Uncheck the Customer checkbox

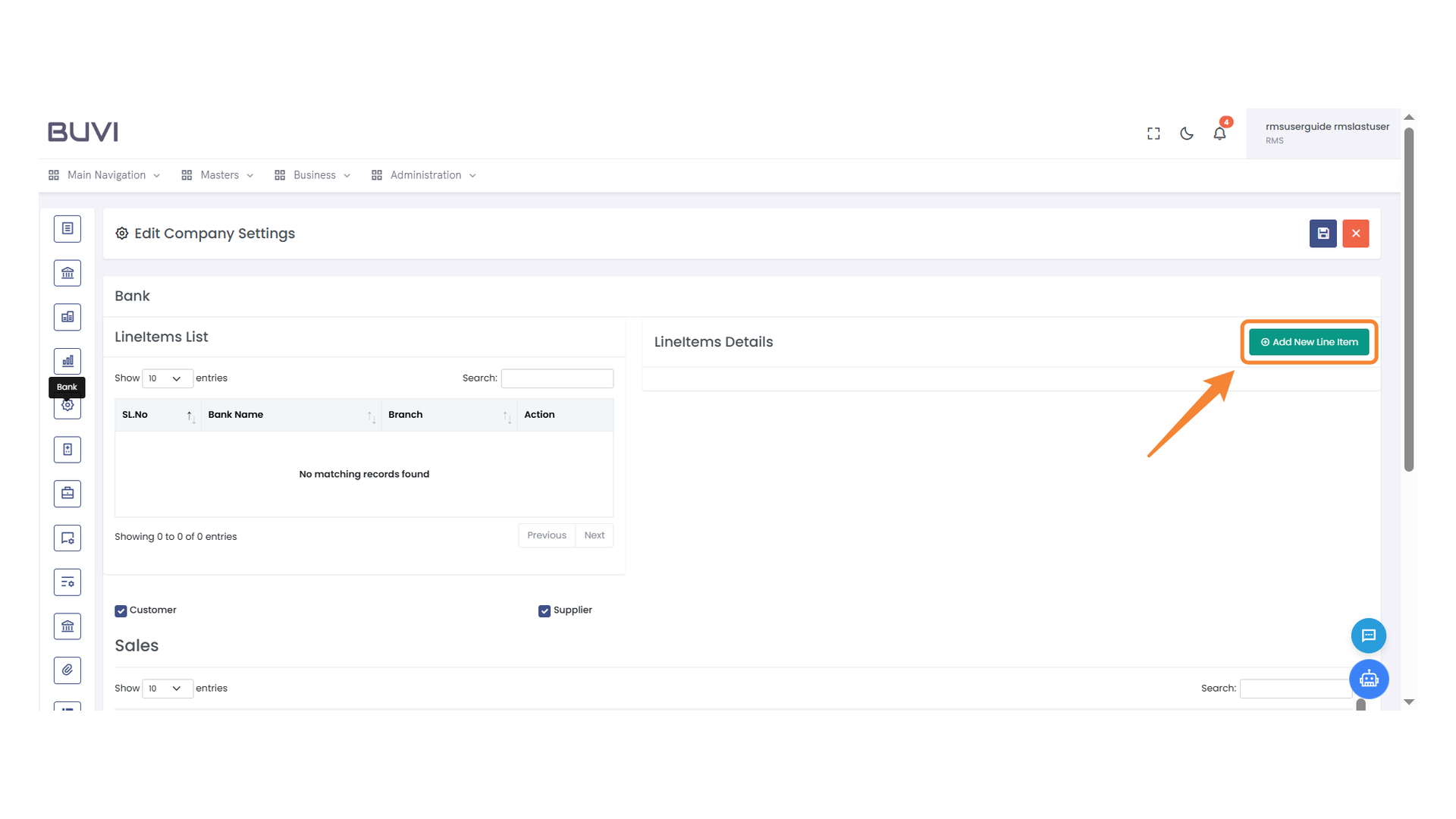coord(121,611)
